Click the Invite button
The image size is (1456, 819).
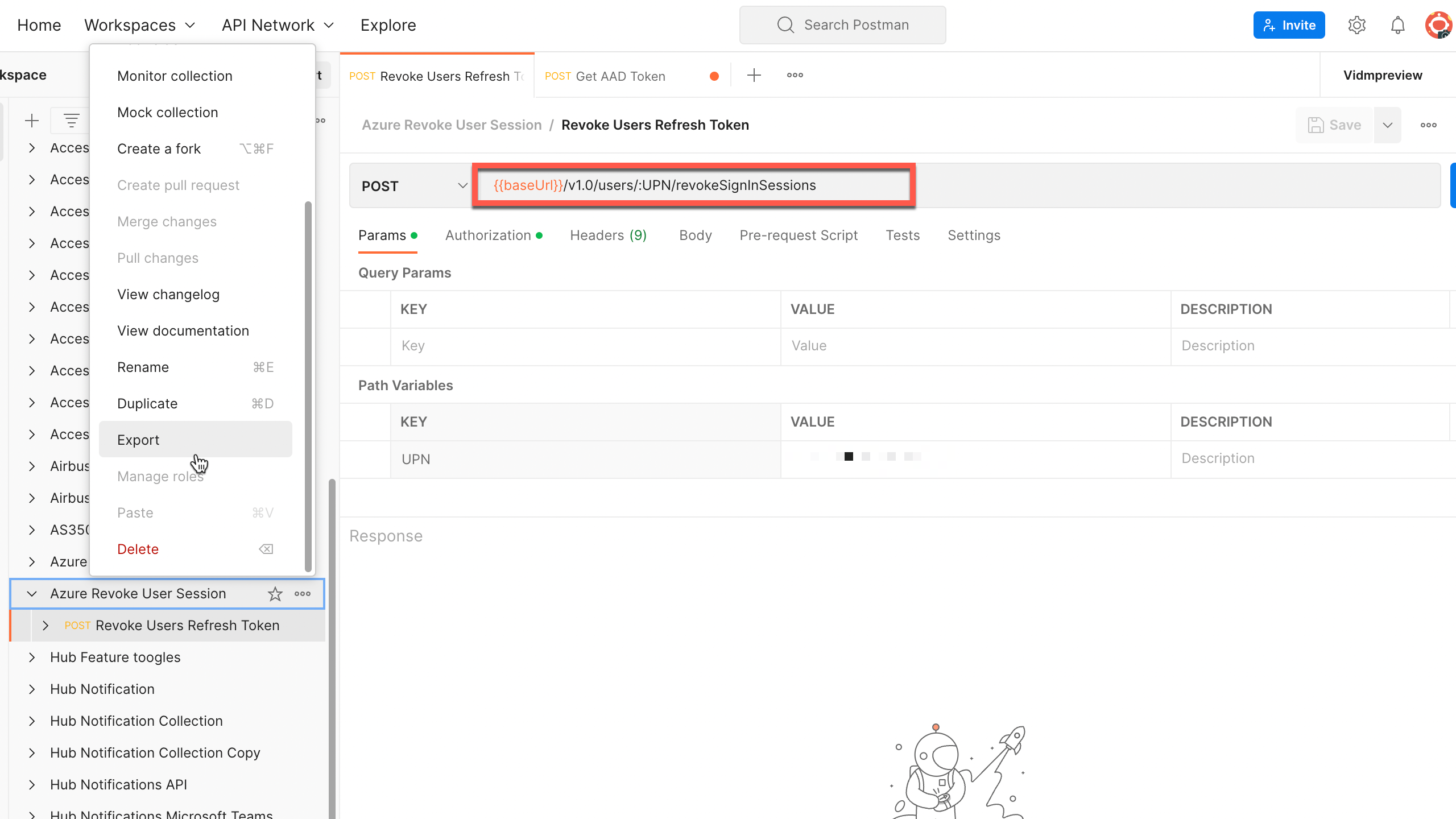[1289, 25]
